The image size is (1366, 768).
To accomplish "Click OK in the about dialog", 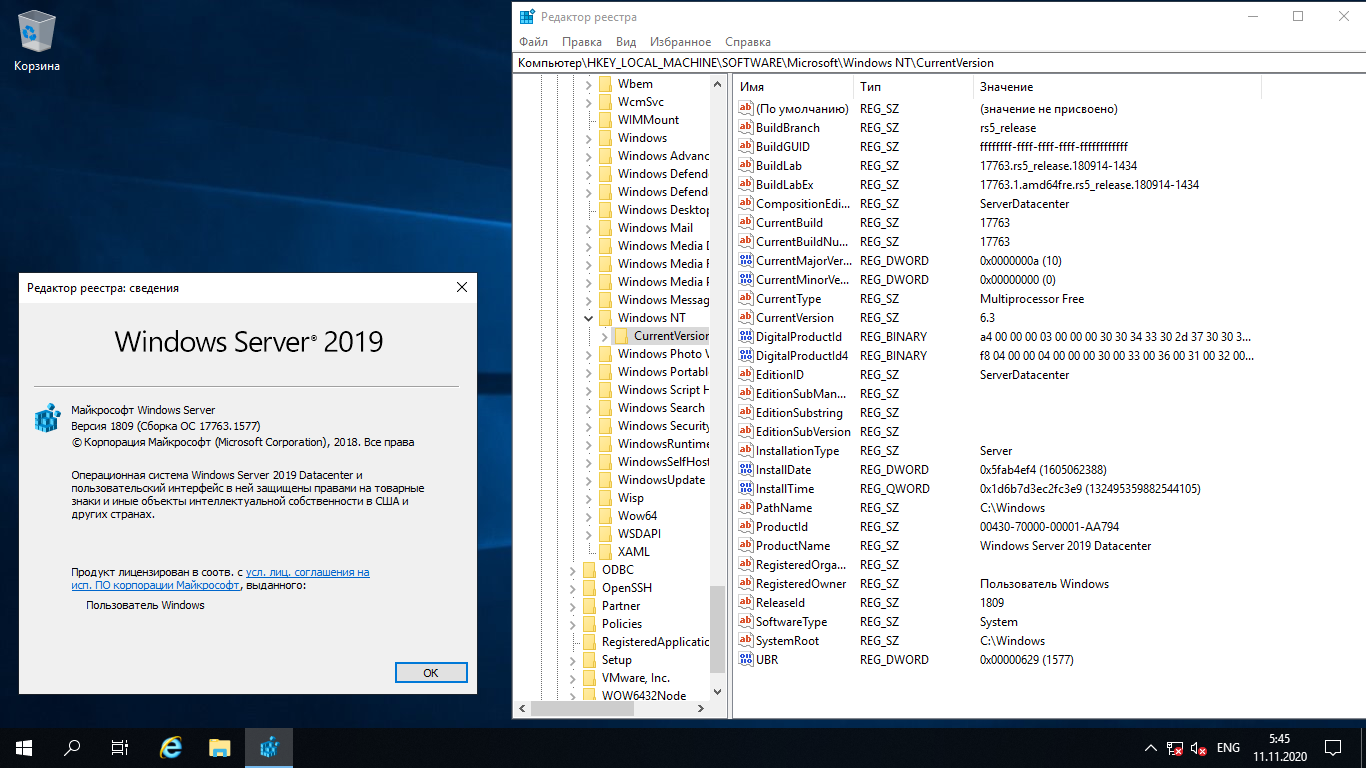I will pos(431,673).
